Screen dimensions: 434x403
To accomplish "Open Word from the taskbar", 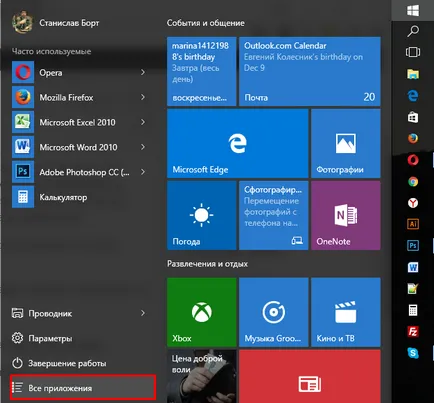I will [x=413, y=267].
